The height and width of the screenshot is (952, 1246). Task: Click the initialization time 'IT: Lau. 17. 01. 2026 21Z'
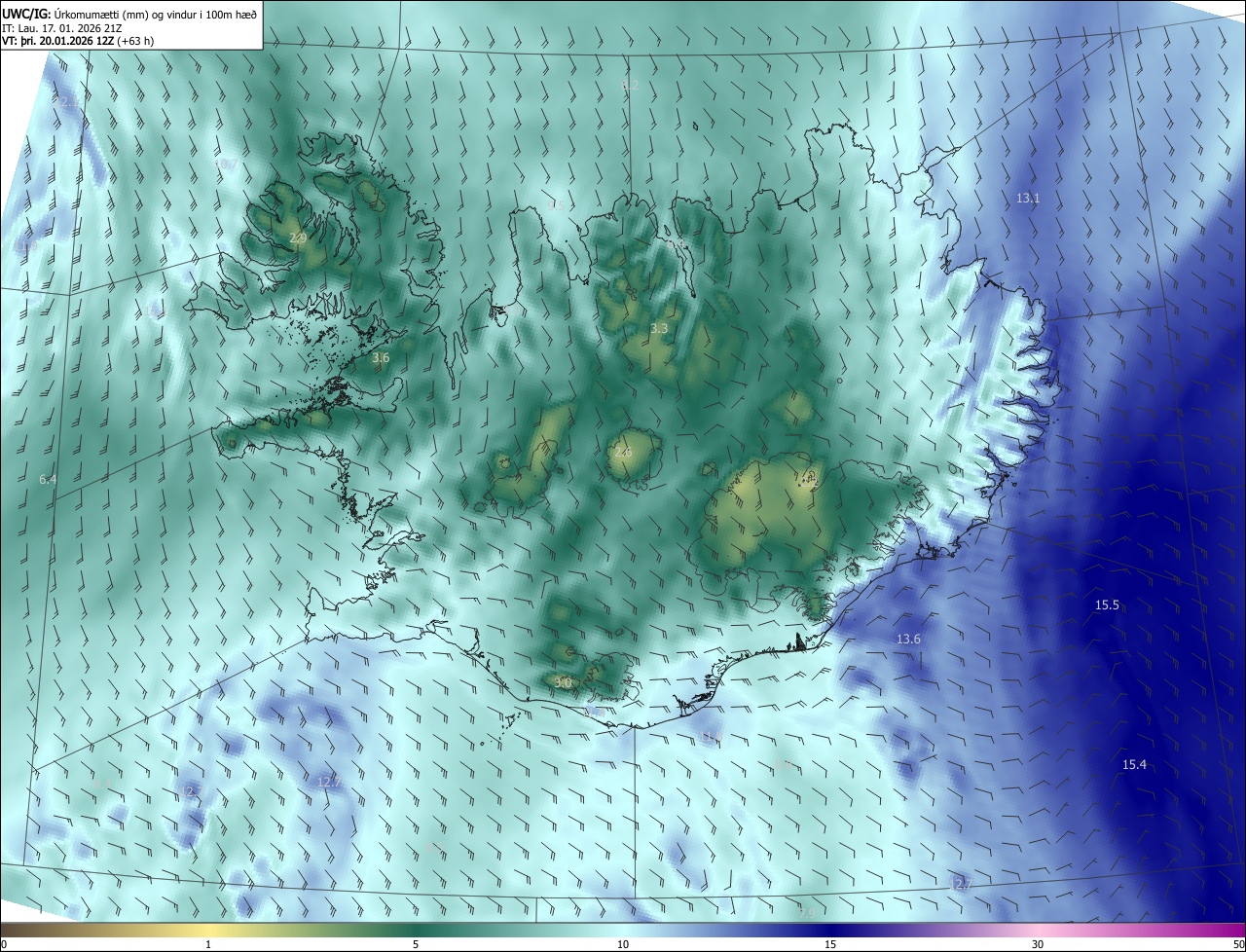[60, 27]
